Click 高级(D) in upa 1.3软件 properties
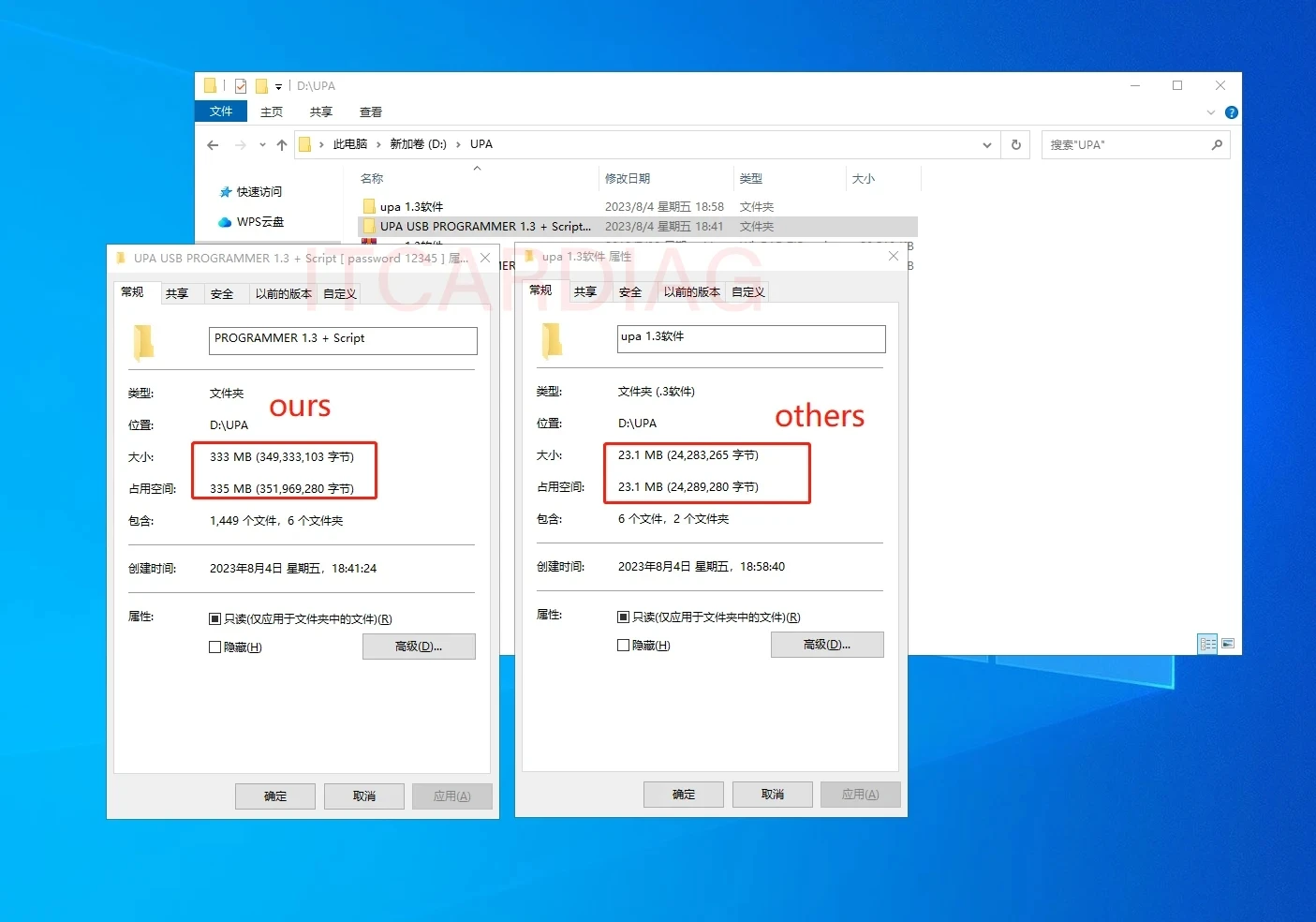The width and height of the screenshot is (1316, 922). tap(827, 645)
